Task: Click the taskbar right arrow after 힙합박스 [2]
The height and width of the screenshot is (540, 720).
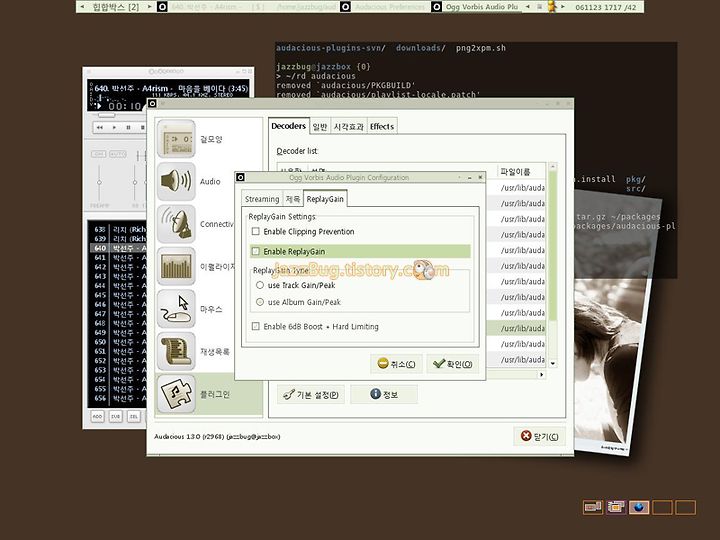Action: coord(149,6)
